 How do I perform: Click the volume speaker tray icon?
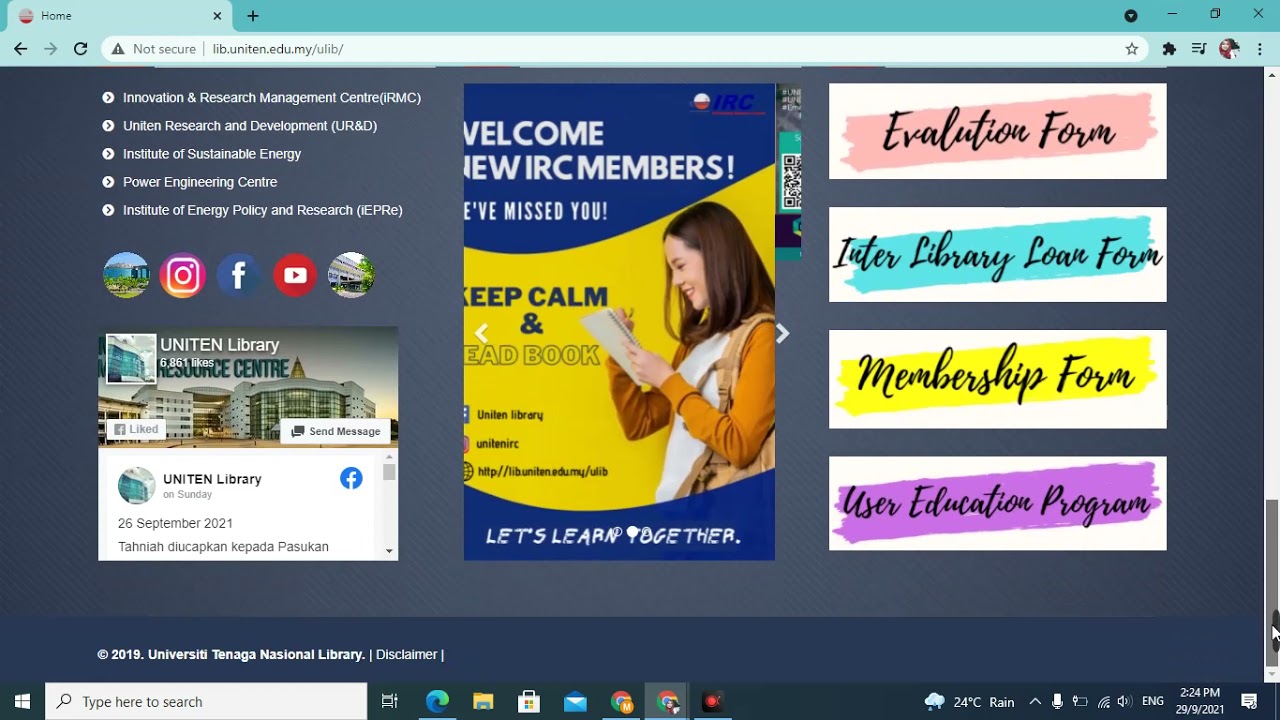pos(1125,702)
